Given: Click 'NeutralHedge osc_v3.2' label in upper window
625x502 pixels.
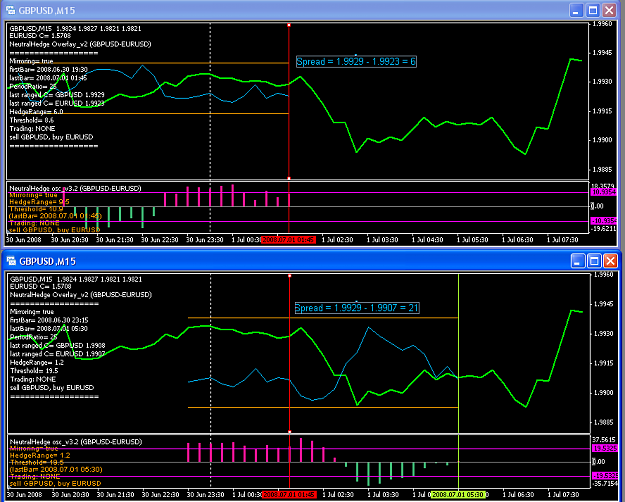Looking at the screenshot, I should tap(75, 189).
